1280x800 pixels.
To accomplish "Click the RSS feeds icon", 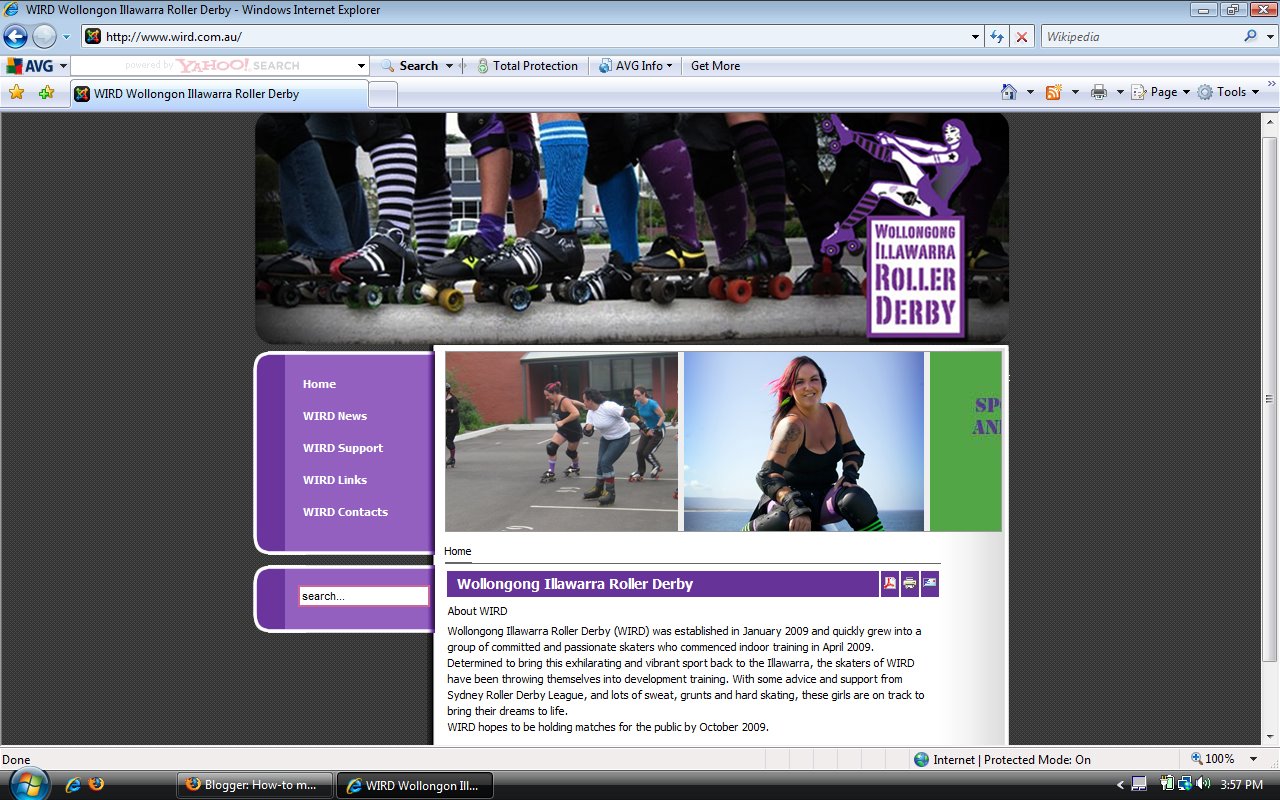I will 1053,92.
